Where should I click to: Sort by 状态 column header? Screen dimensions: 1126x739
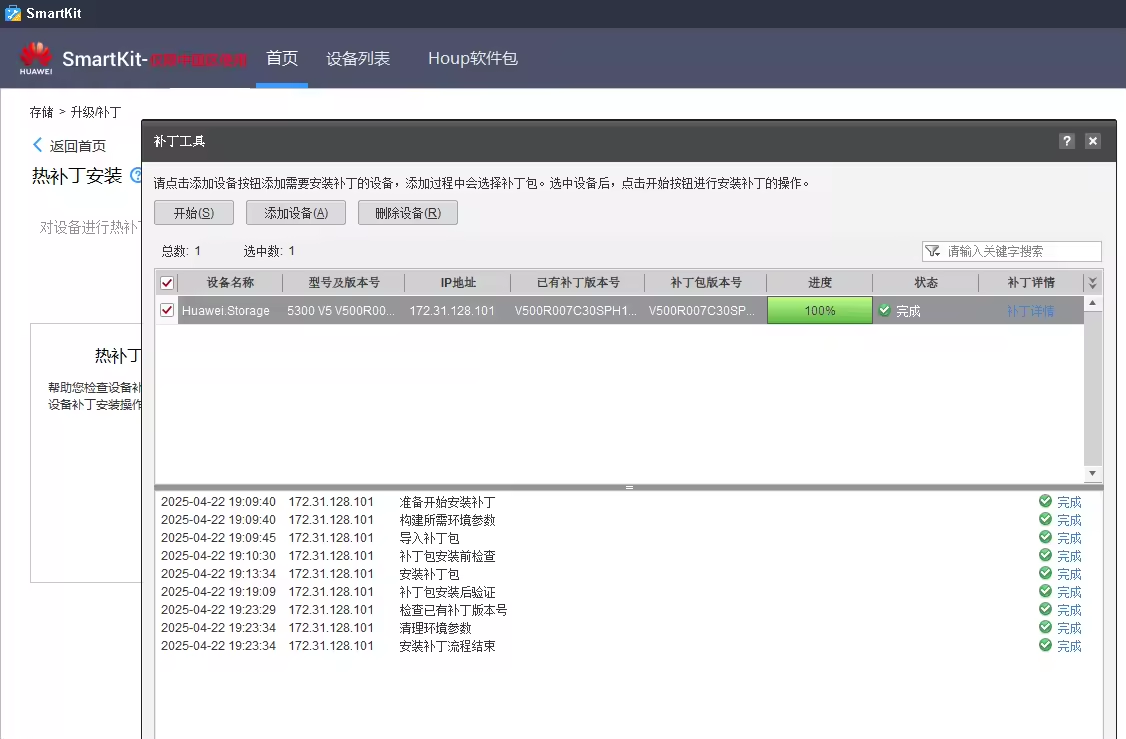[x=926, y=283]
